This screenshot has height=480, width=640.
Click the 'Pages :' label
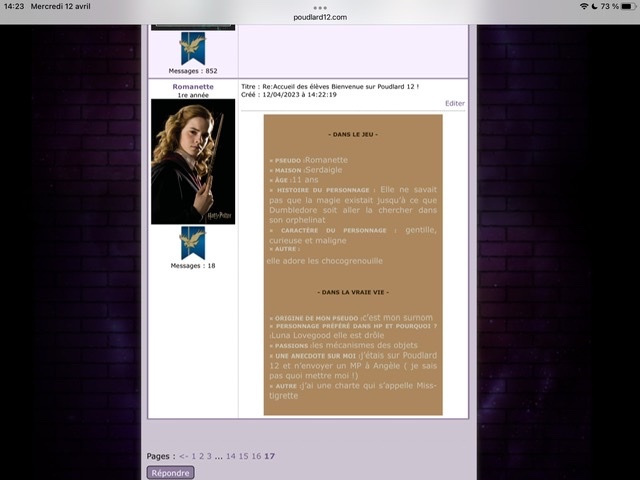161,456
